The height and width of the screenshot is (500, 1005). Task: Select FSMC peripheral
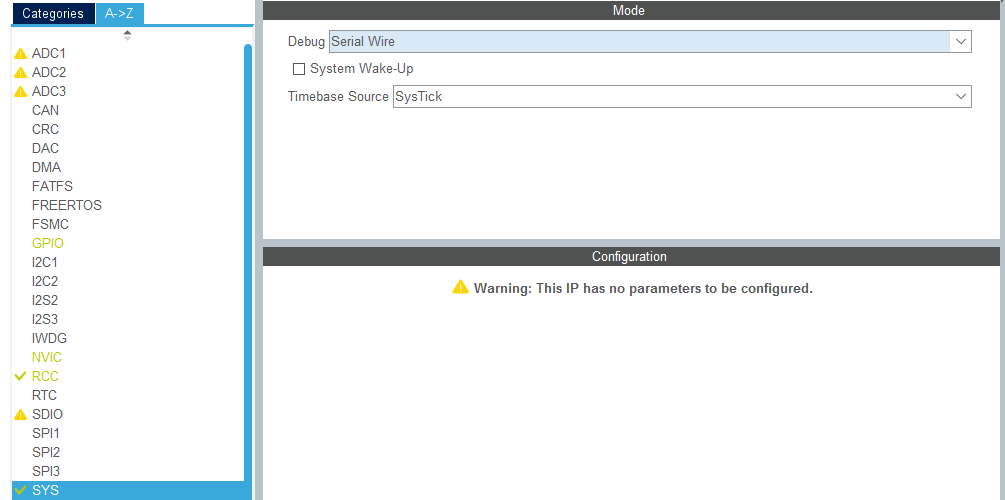click(51, 224)
